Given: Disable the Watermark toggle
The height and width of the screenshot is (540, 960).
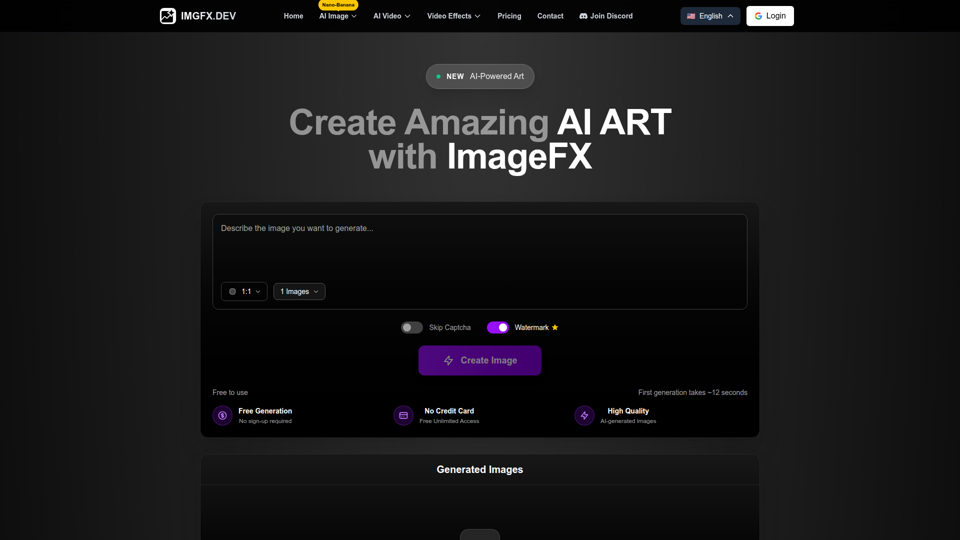Looking at the screenshot, I should pyautogui.click(x=497, y=328).
